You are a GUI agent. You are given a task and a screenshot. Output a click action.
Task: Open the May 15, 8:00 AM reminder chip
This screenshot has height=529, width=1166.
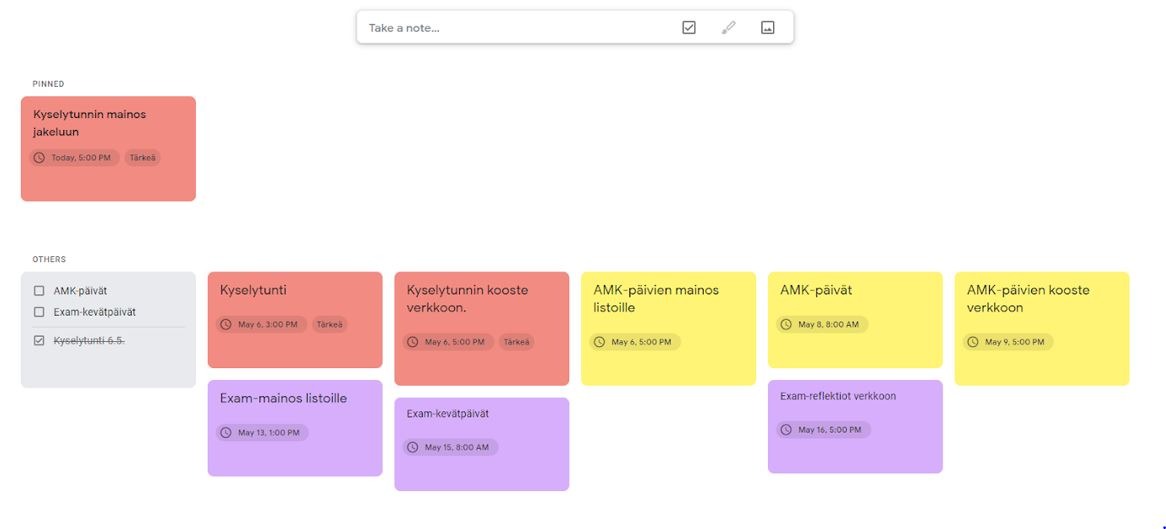[x=449, y=447]
